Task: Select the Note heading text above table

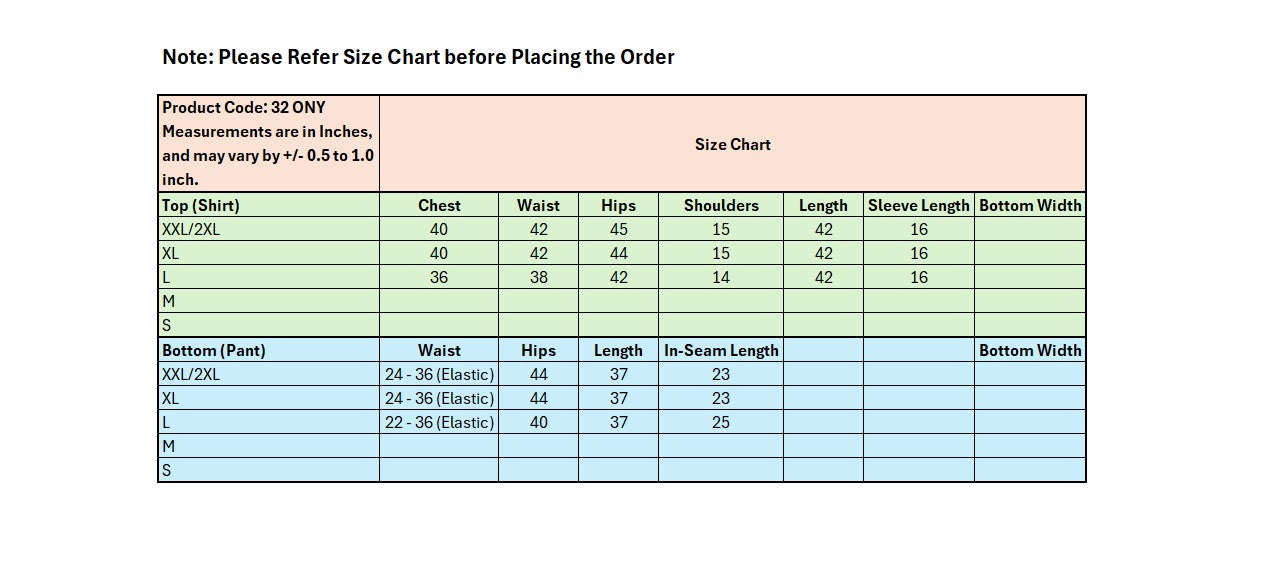Action: (418, 57)
